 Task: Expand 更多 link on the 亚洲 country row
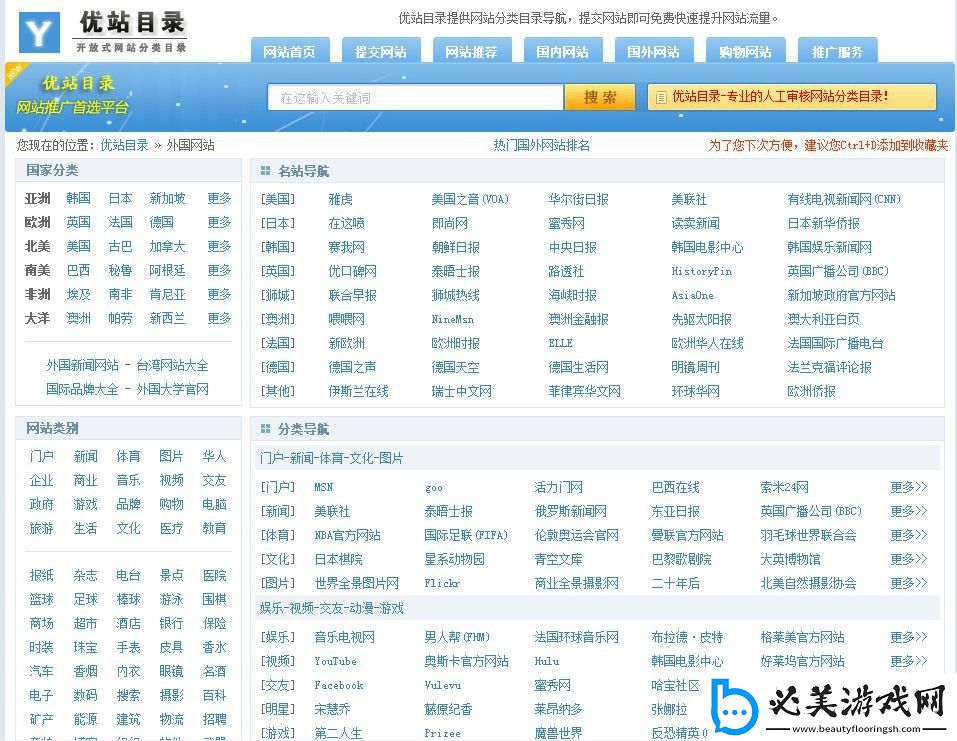[x=219, y=198]
